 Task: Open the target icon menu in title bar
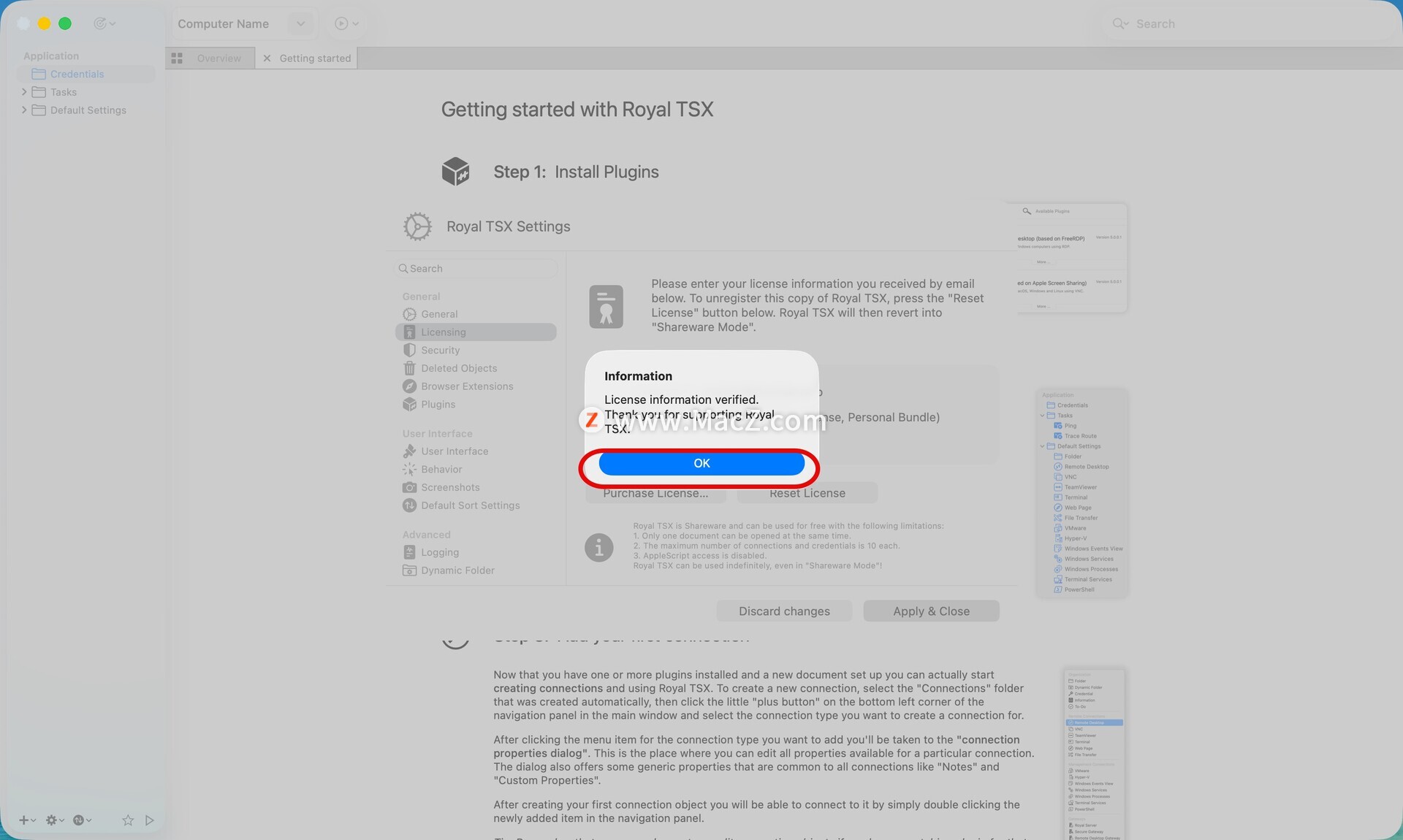coord(101,23)
